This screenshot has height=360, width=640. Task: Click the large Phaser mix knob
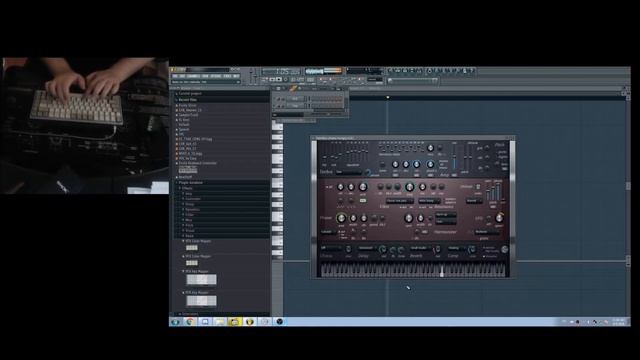point(341,218)
